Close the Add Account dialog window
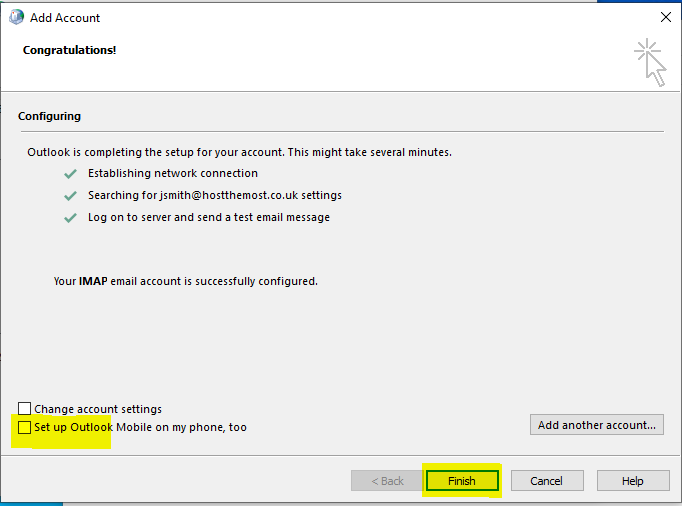 tap(665, 17)
